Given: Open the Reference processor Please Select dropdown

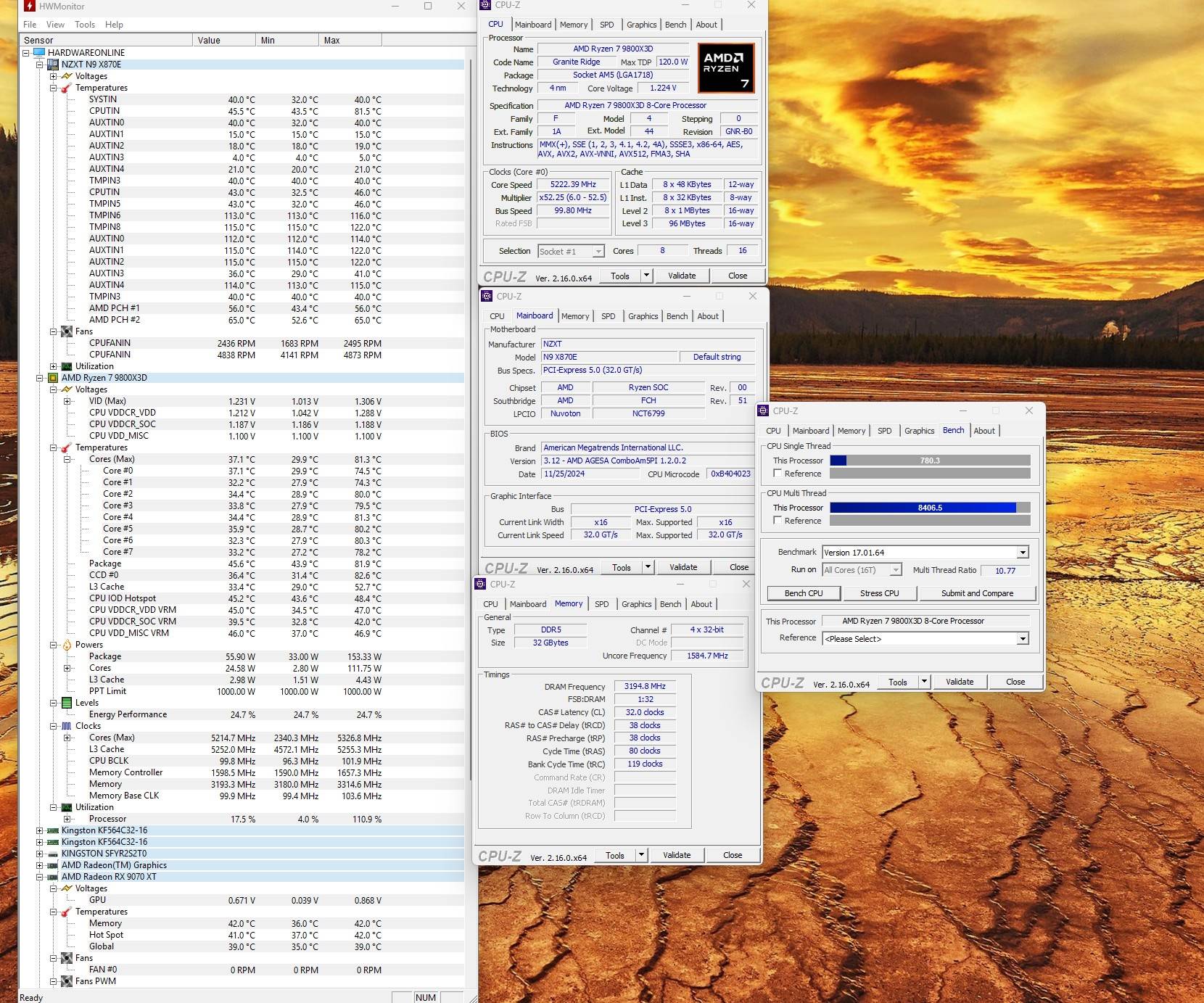Looking at the screenshot, I should click(1022, 639).
